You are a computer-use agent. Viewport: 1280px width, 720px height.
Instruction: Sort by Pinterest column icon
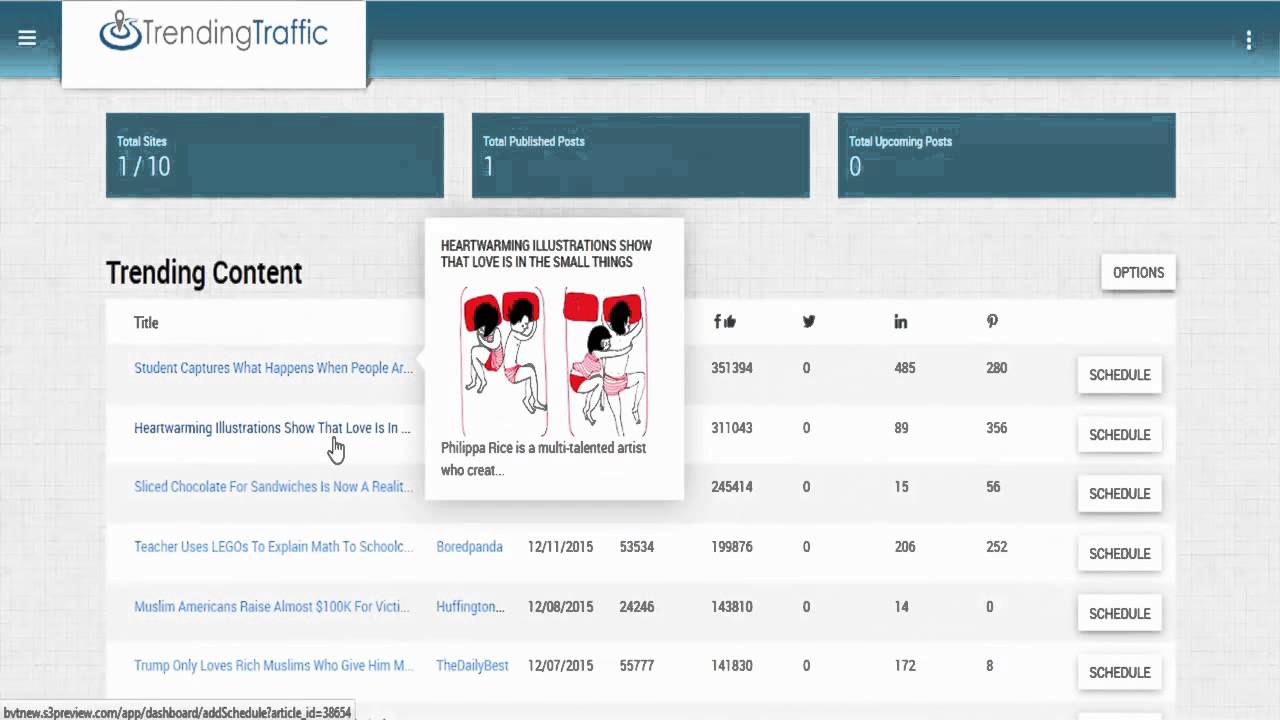(992, 321)
